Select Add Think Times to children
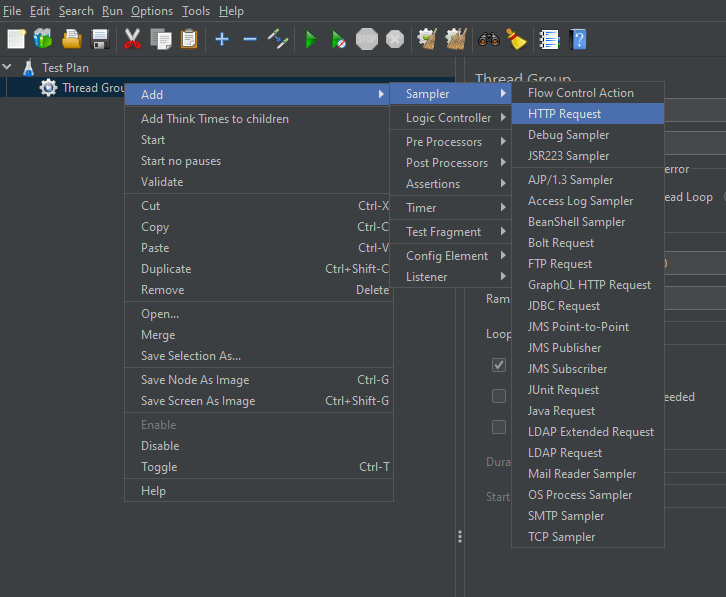This screenshot has height=597, width=726. tap(257, 119)
